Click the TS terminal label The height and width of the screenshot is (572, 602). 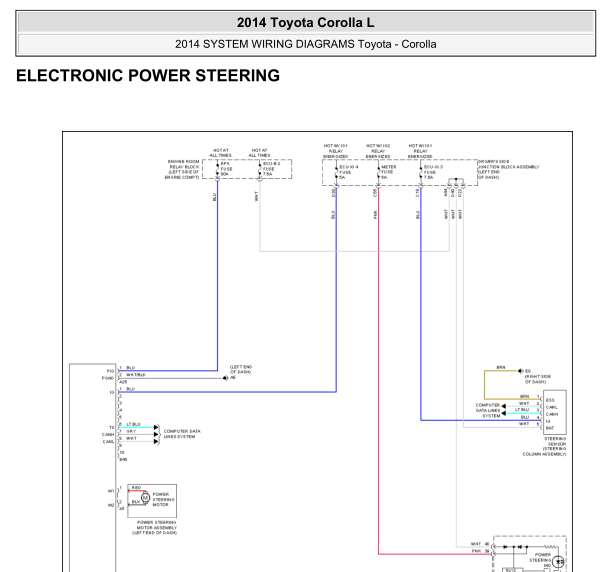[x=112, y=427]
